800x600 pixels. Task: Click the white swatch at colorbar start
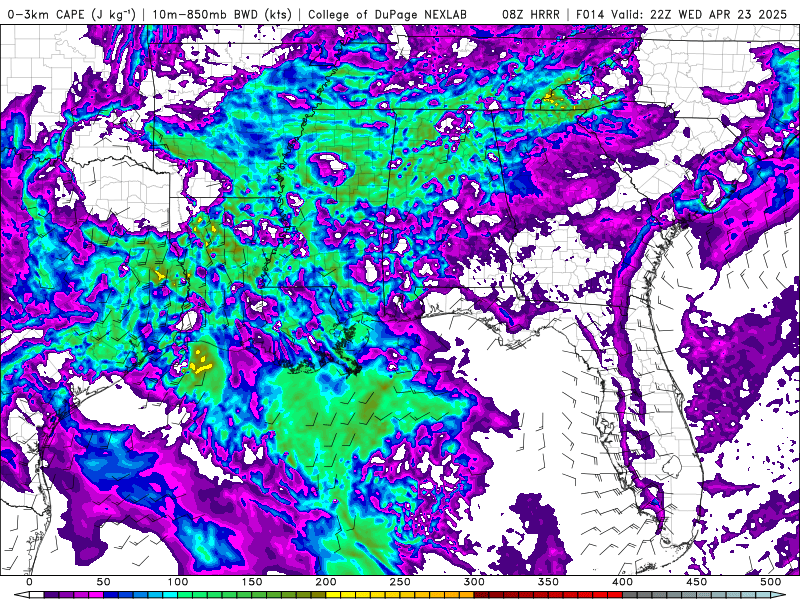[37, 595]
